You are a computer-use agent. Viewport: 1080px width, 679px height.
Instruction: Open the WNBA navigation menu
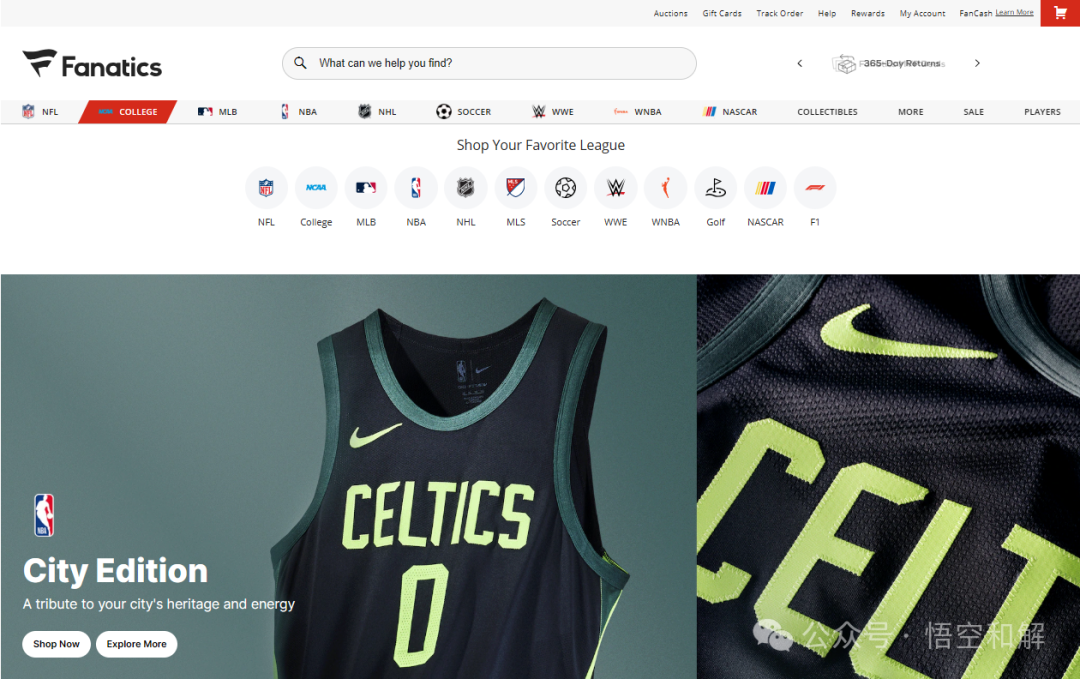click(x=638, y=112)
